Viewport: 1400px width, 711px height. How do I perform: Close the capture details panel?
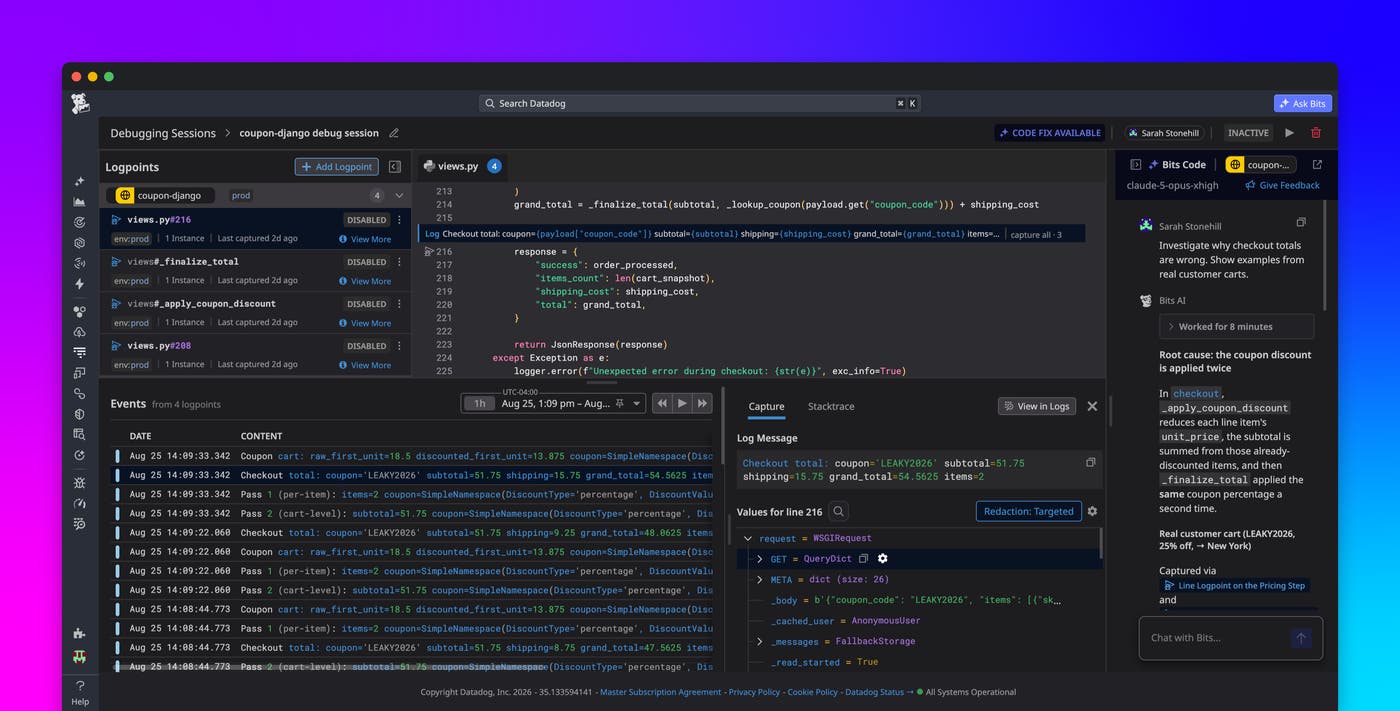click(1092, 406)
